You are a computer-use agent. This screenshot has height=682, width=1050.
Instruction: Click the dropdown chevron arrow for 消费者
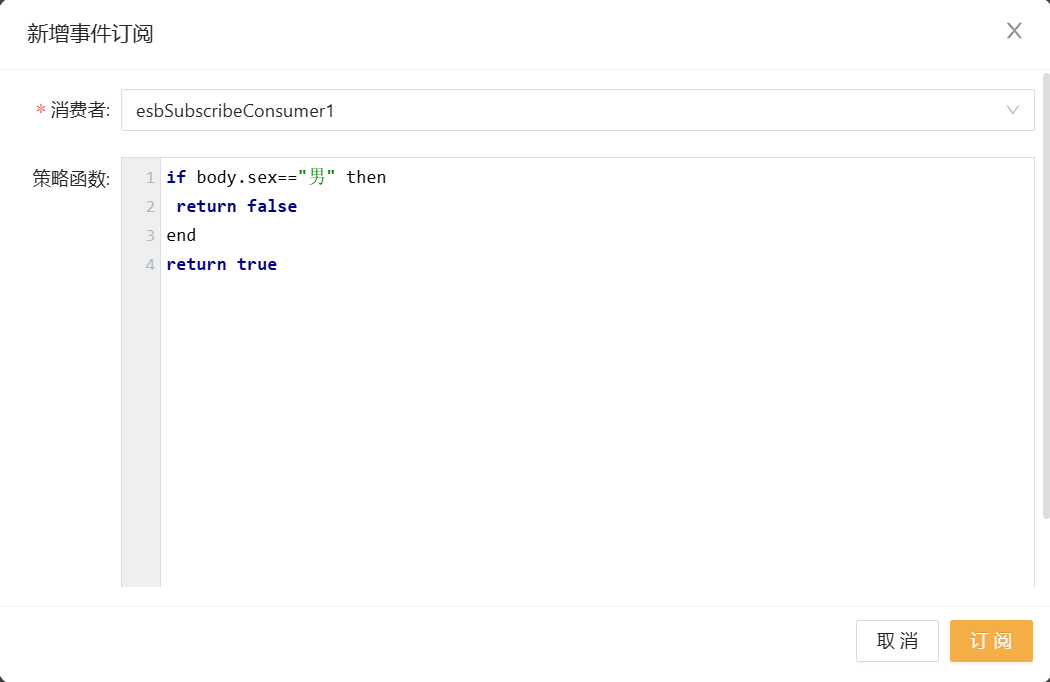pyautogui.click(x=1012, y=110)
